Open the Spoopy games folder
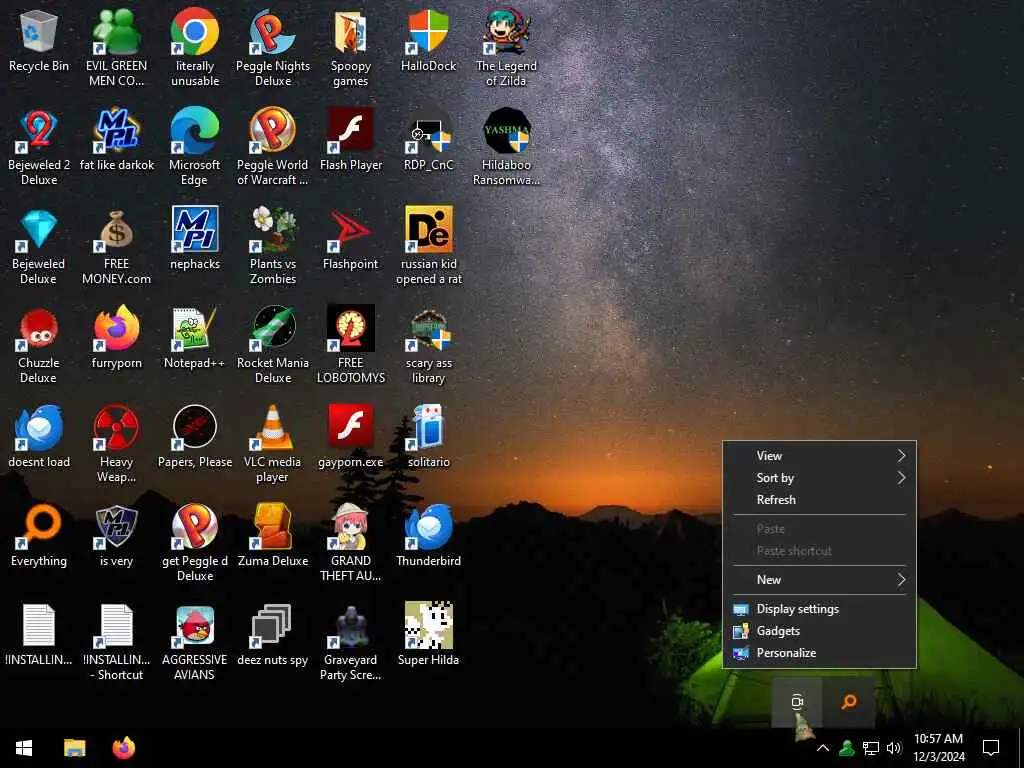Viewport: 1024px width, 768px height. point(351,48)
